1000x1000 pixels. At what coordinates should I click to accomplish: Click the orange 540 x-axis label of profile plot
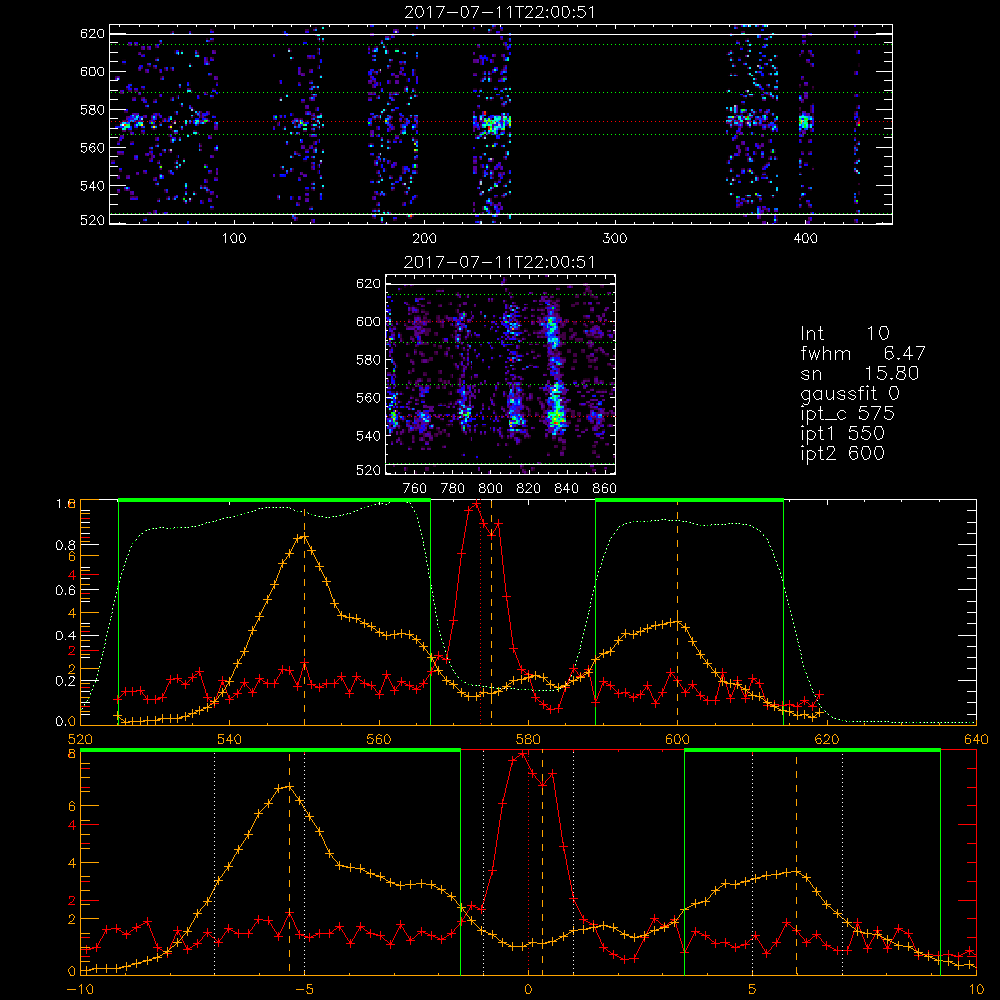click(x=229, y=740)
